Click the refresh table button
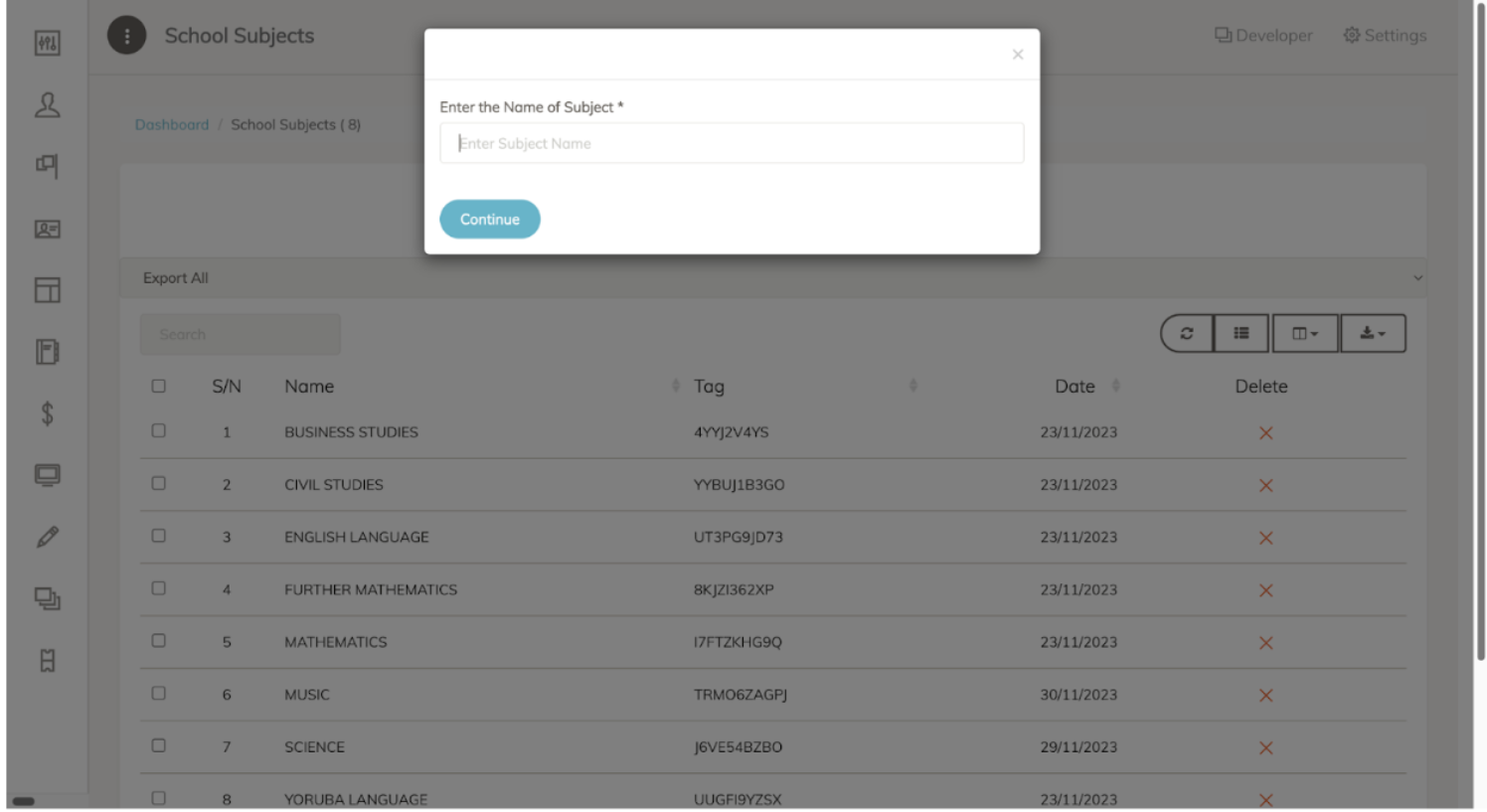1487x812 pixels. point(1187,334)
